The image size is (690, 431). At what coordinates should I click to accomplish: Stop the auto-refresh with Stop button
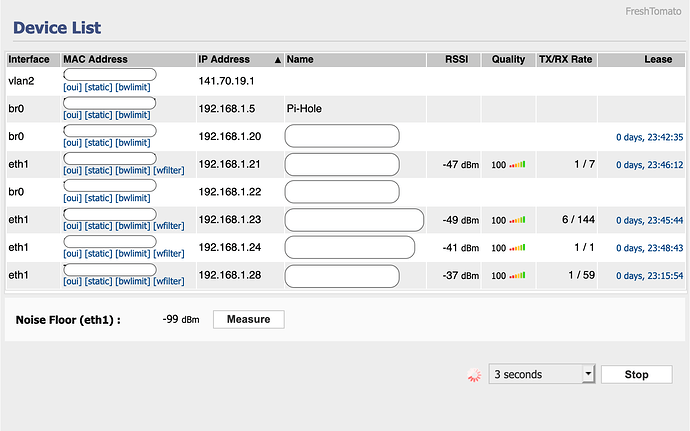pos(637,374)
